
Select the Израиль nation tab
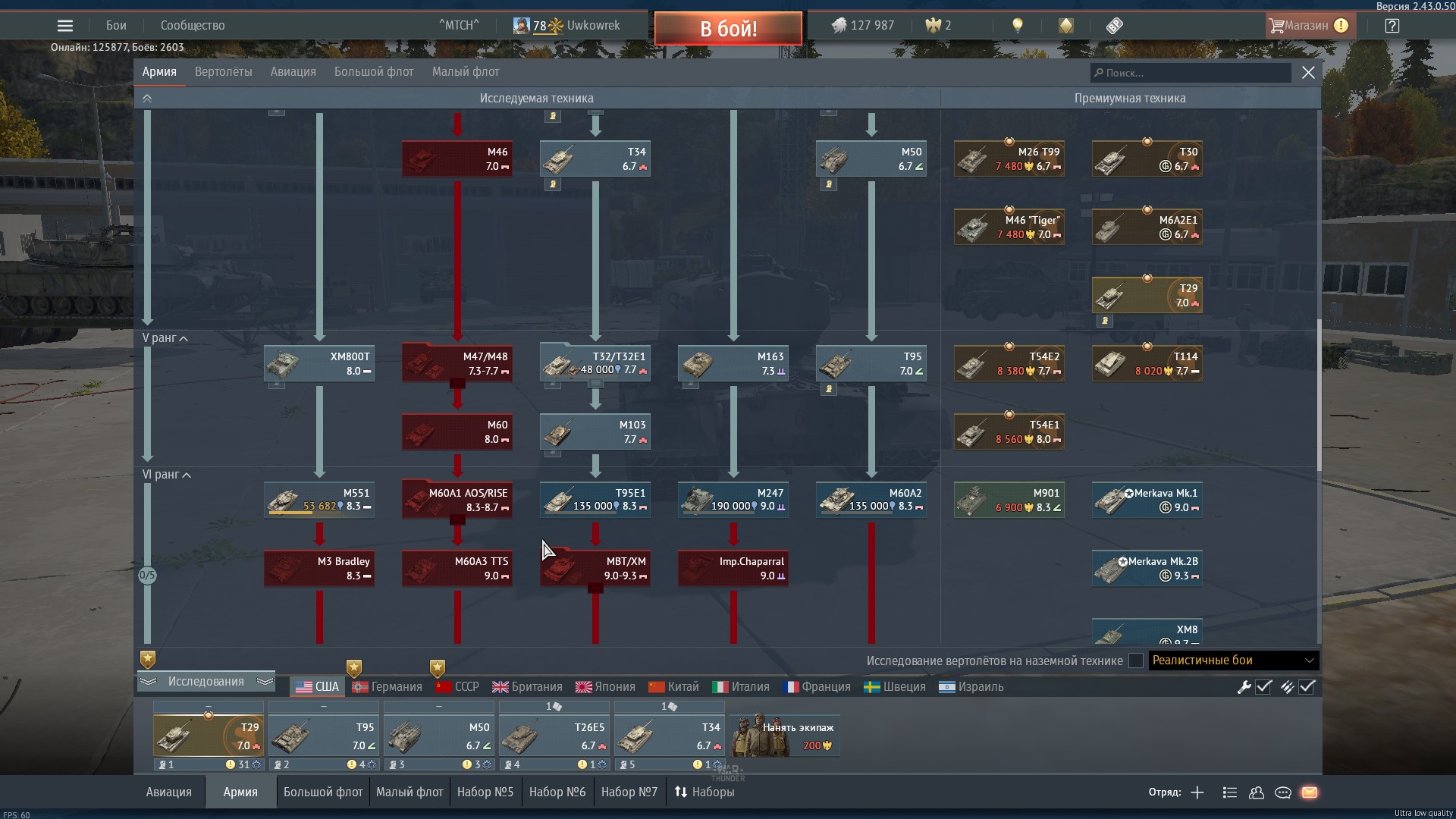(971, 687)
